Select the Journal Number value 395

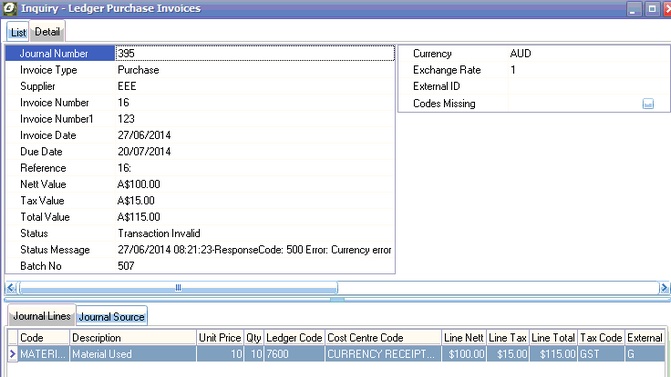255,53
